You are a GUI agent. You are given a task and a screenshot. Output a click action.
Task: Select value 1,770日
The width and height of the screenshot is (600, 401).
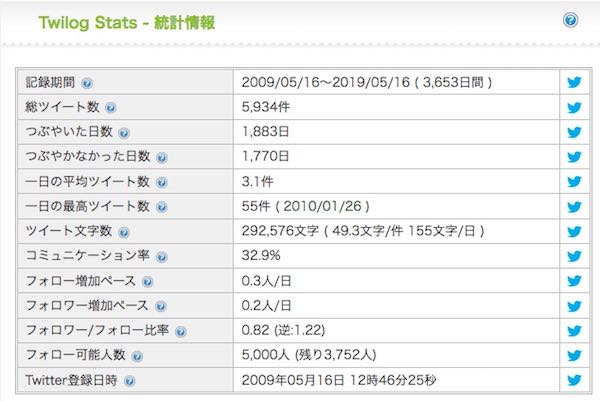click(x=265, y=156)
